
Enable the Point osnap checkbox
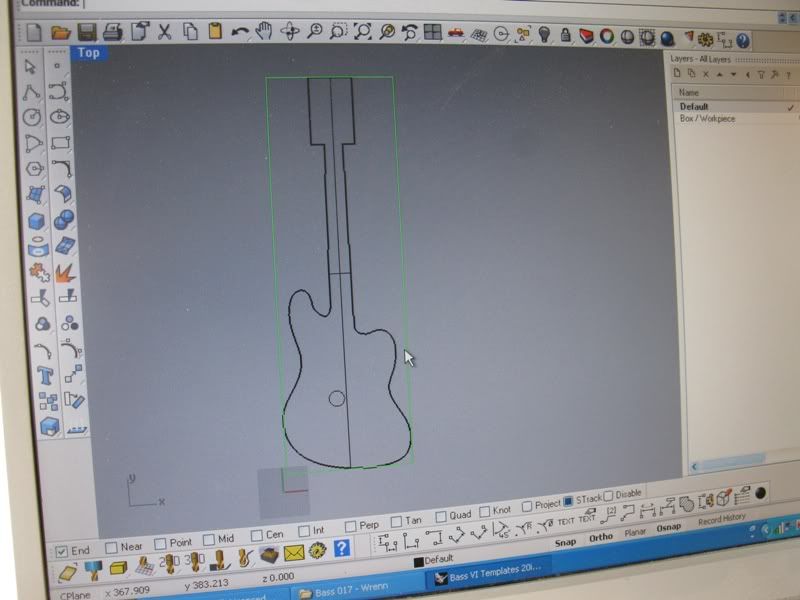[160, 543]
